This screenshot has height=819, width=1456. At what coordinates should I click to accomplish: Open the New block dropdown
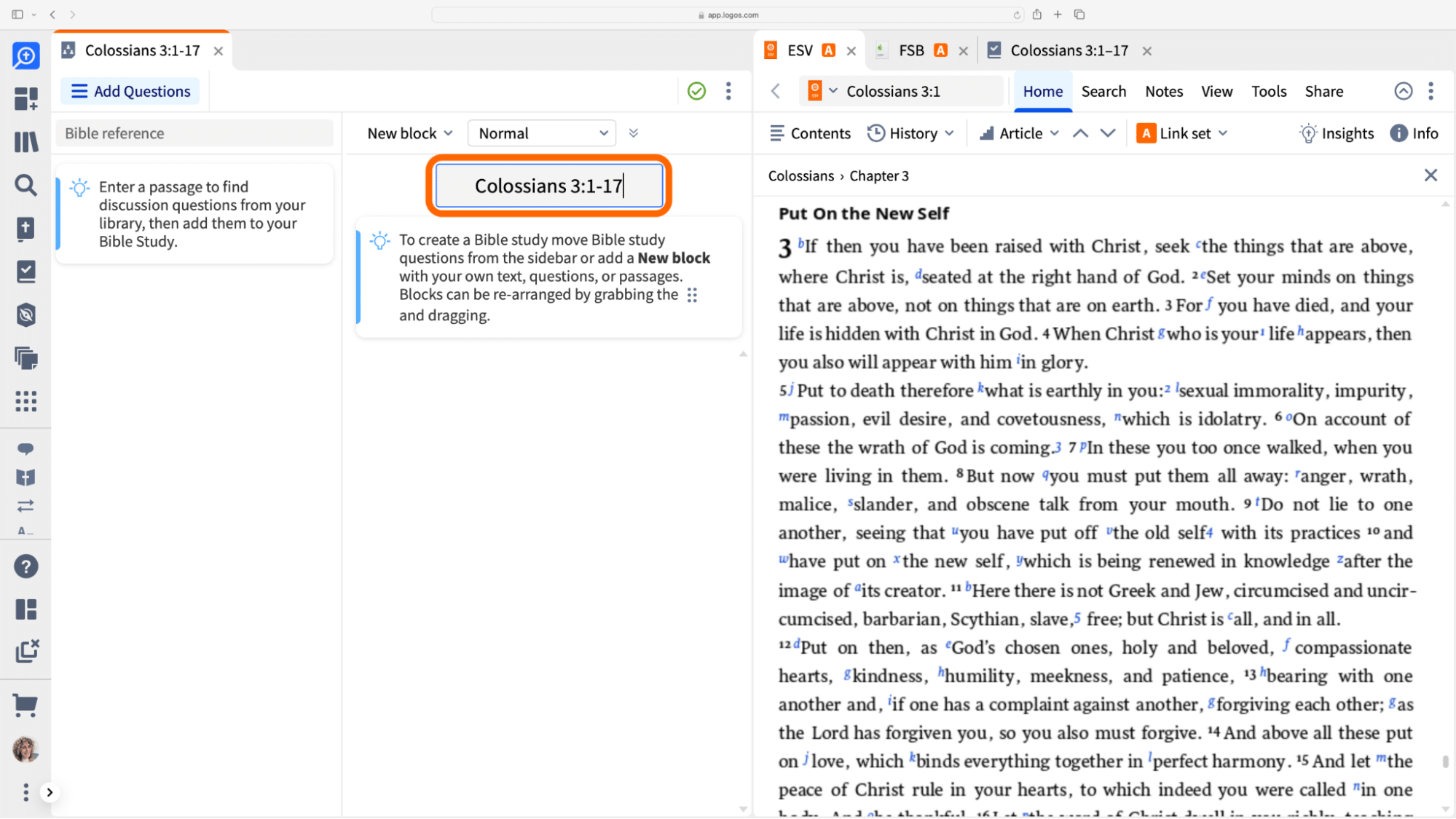[410, 133]
